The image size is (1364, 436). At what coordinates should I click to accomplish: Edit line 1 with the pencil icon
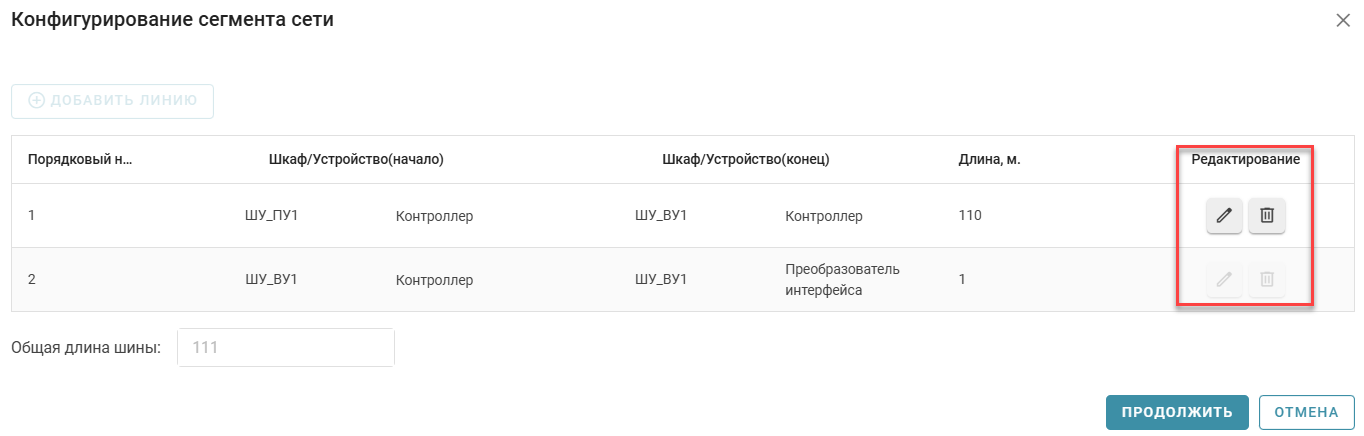[1224, 216]
